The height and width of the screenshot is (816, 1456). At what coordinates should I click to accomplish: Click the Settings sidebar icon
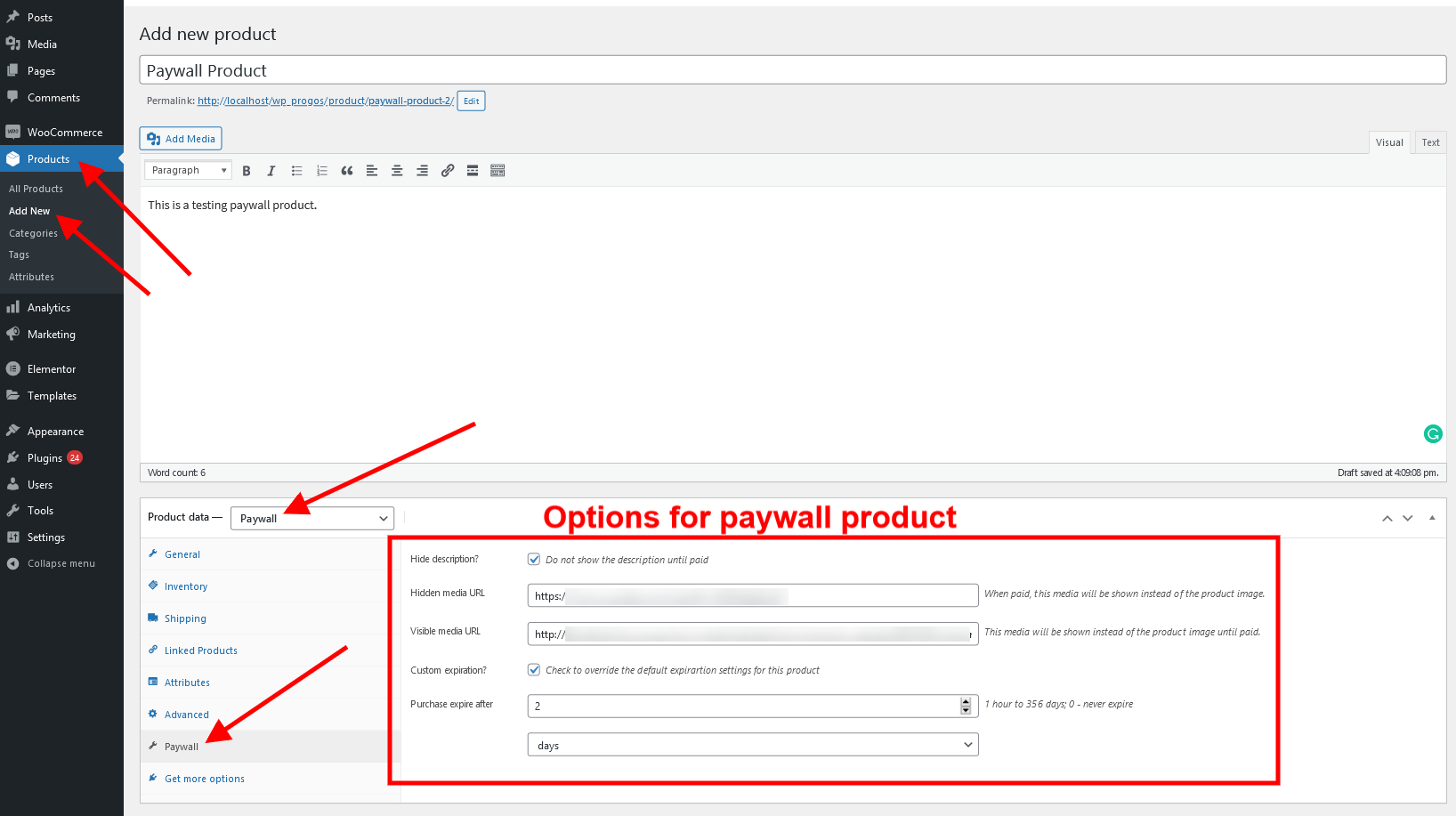point(12,537)
